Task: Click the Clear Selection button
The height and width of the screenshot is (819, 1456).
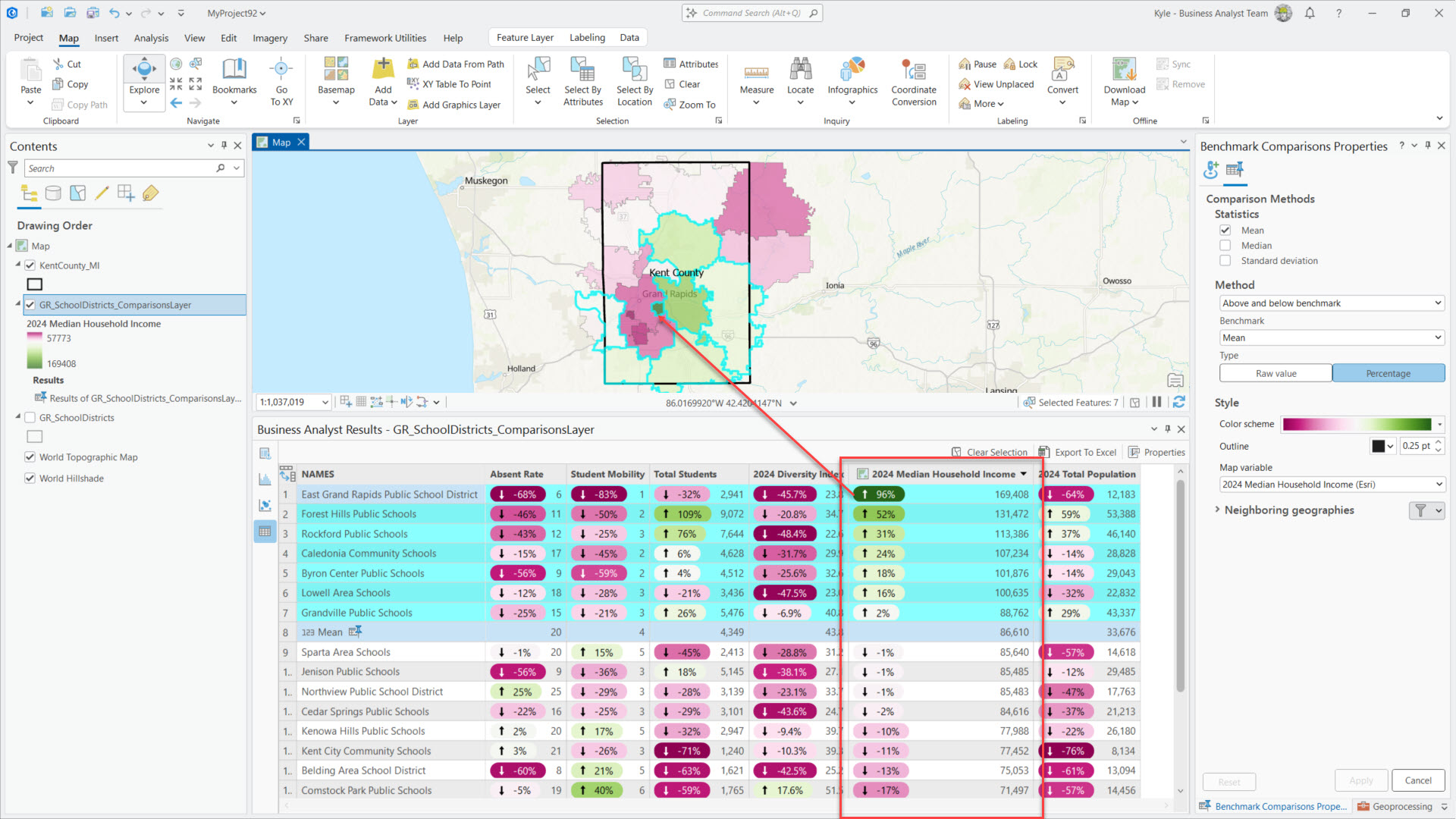Action: point(990,452)
